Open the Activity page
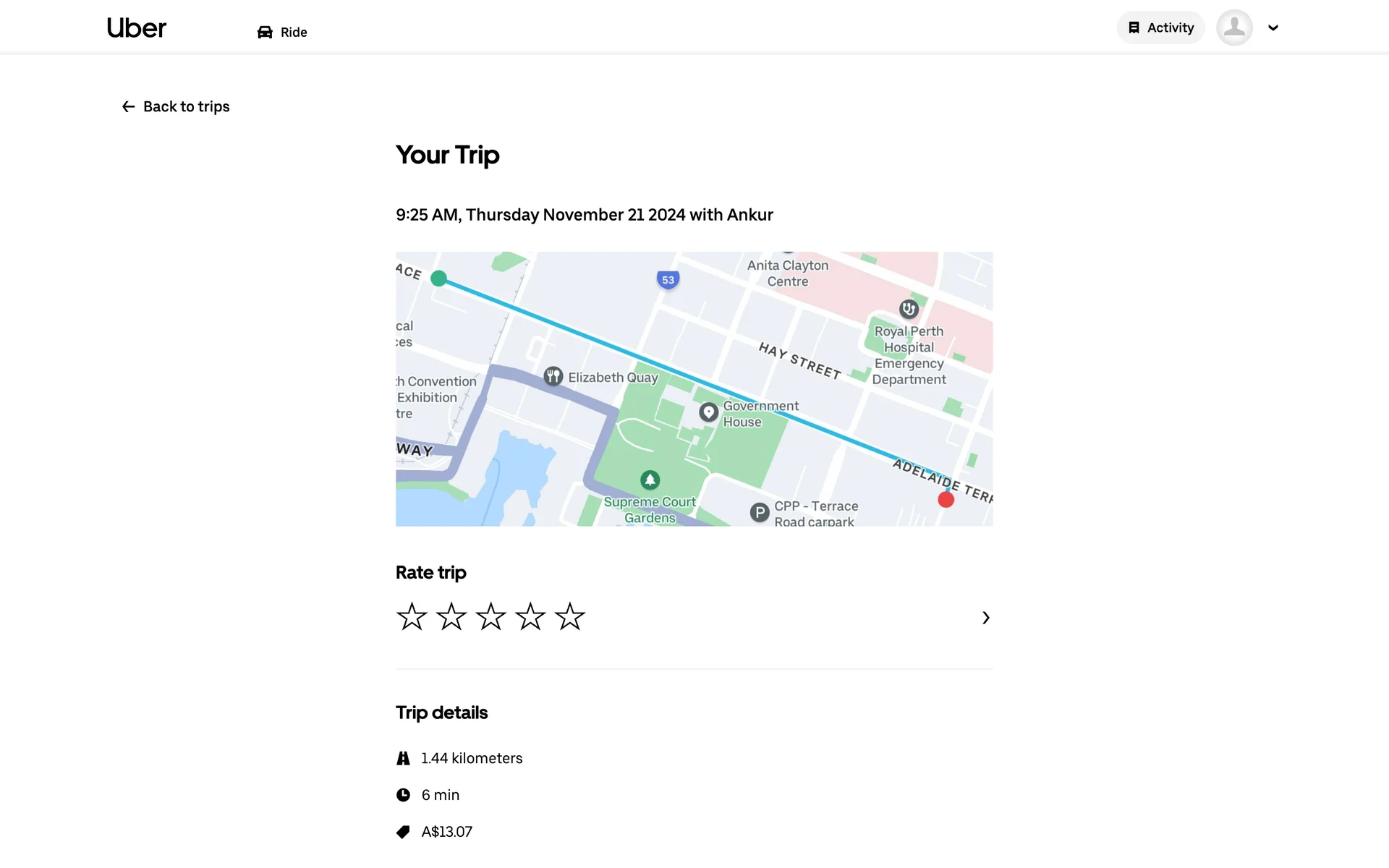This screenshot has height=868, width=1389. (x=1160, y=27)
